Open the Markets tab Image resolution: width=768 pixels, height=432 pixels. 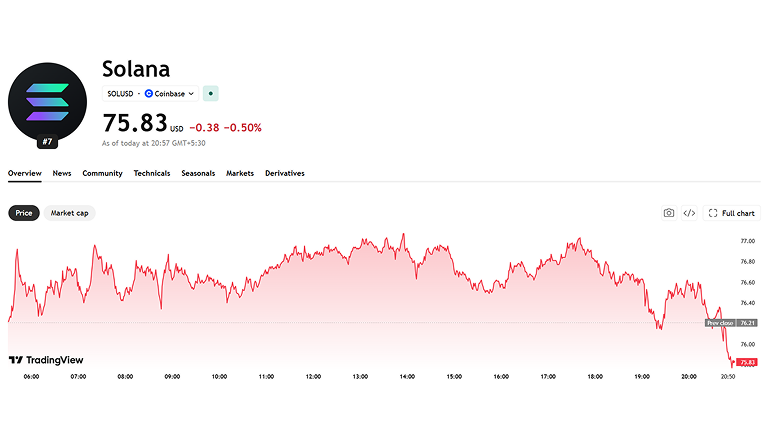coord(240,173)
